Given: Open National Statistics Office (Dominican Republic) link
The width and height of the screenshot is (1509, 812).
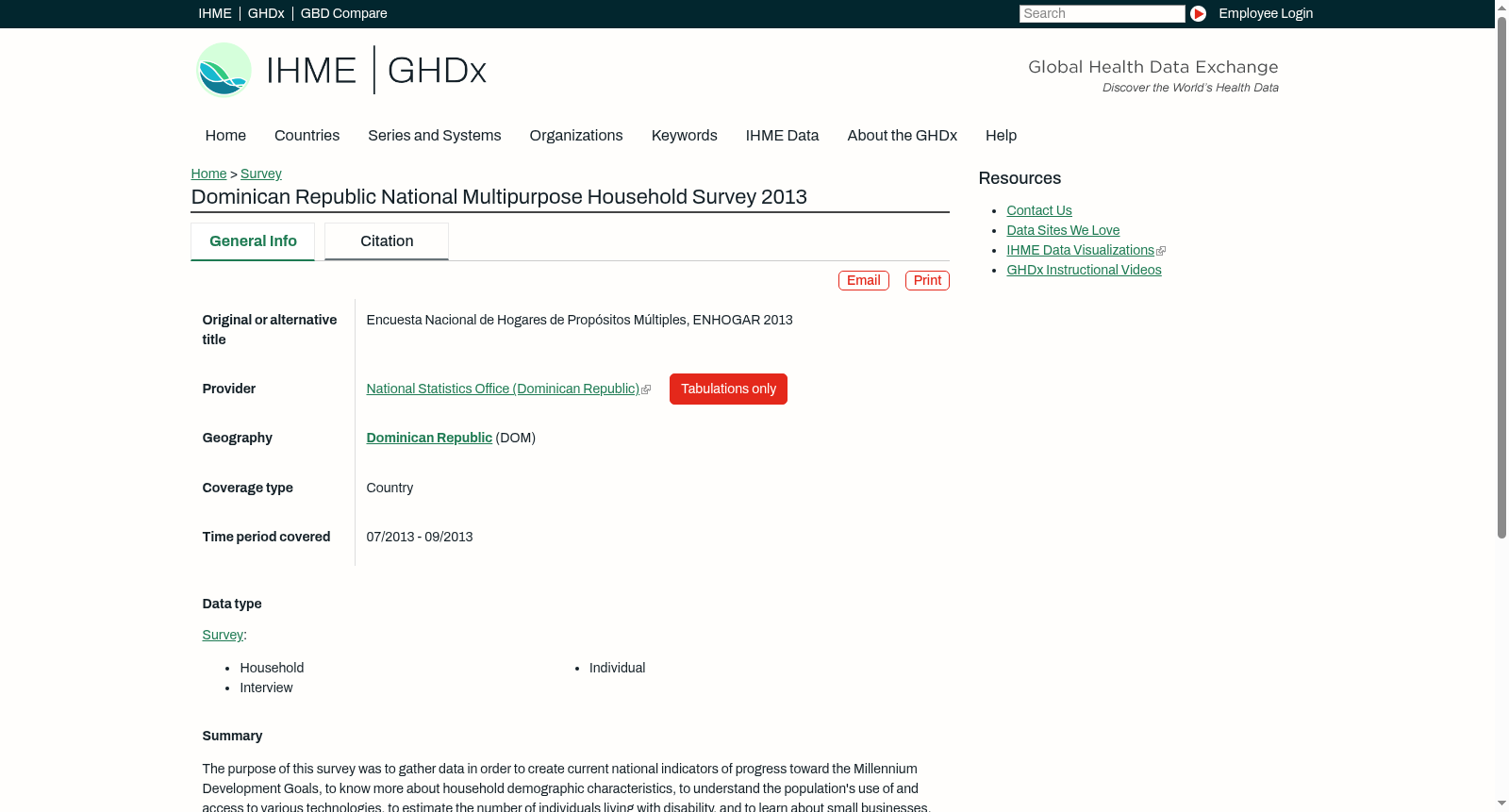Looking at the screenshot, I should pyautogui.click(x=503, y=389).
